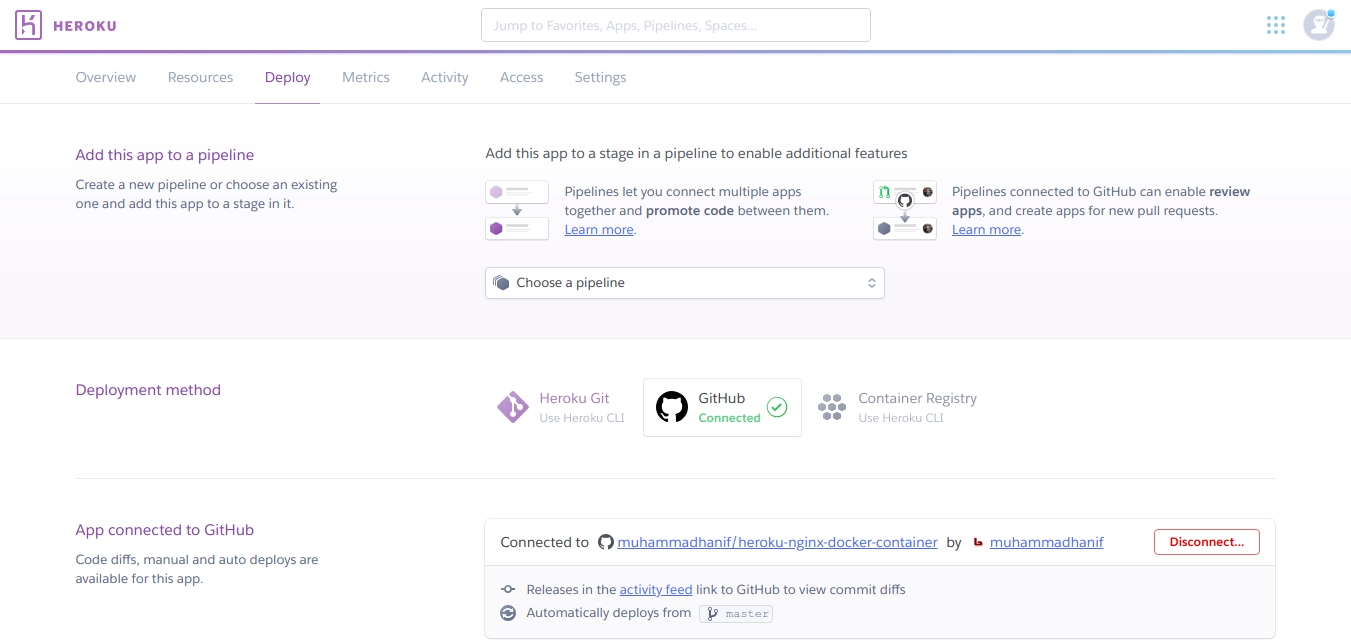Click the GitHub icon beside the repository name
The height and width of the screenshot is (640, 1351).
pos(605,542)
